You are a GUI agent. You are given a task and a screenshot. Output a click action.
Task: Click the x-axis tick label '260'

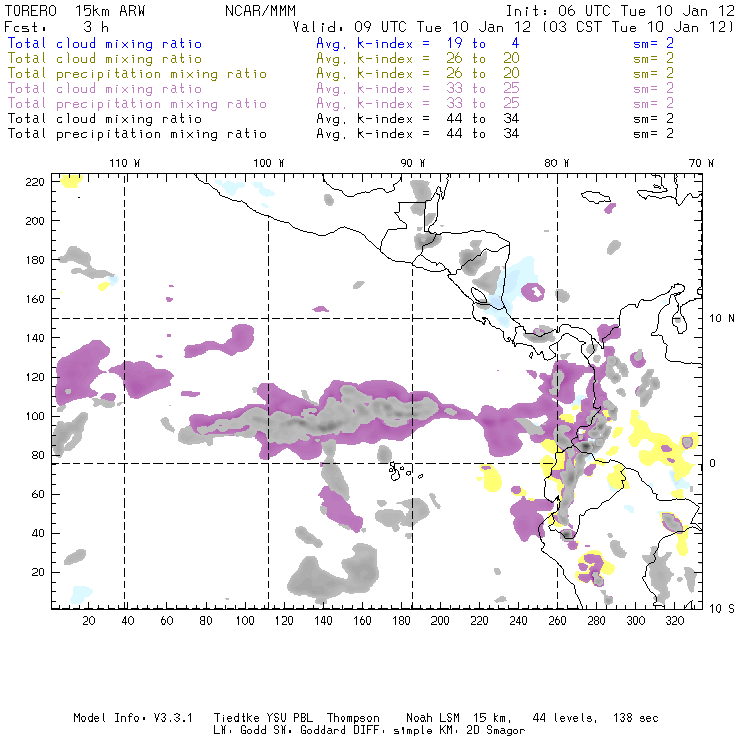pyautogui.click(x=557, y=621)
